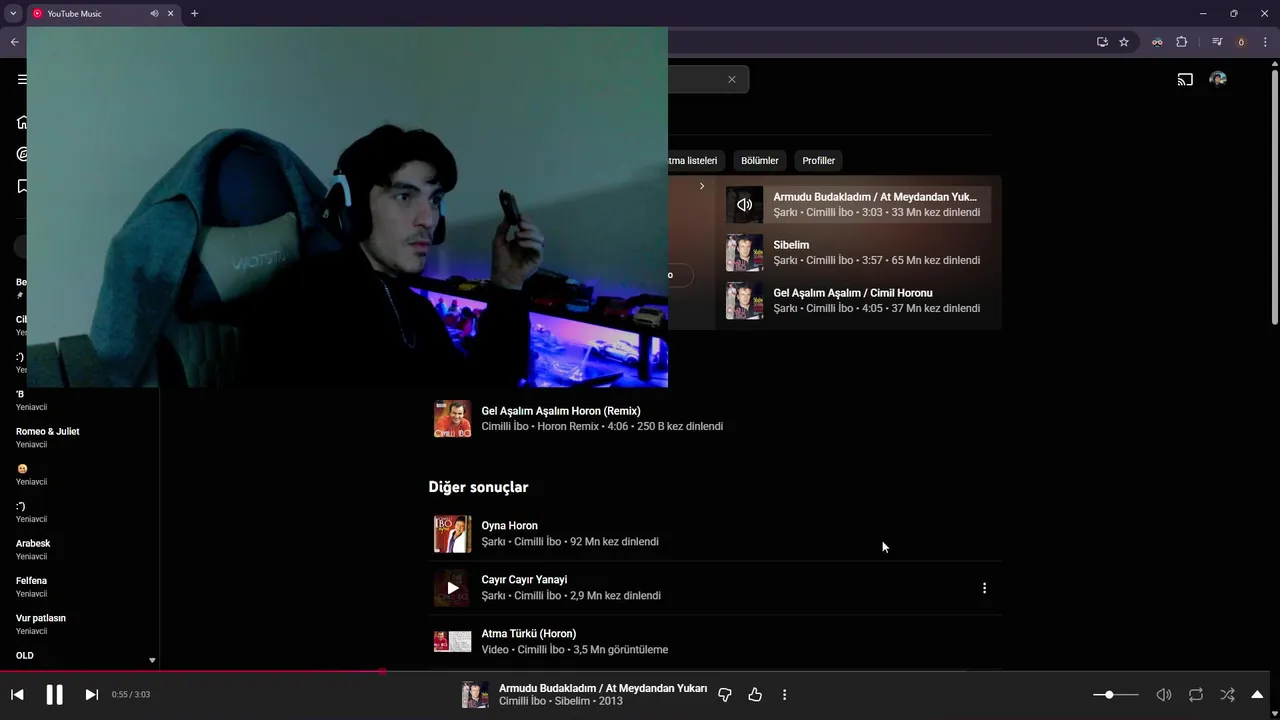Open Chrome media controls icon
This screenshot has width=1280, height=720.
(1217, 42)
